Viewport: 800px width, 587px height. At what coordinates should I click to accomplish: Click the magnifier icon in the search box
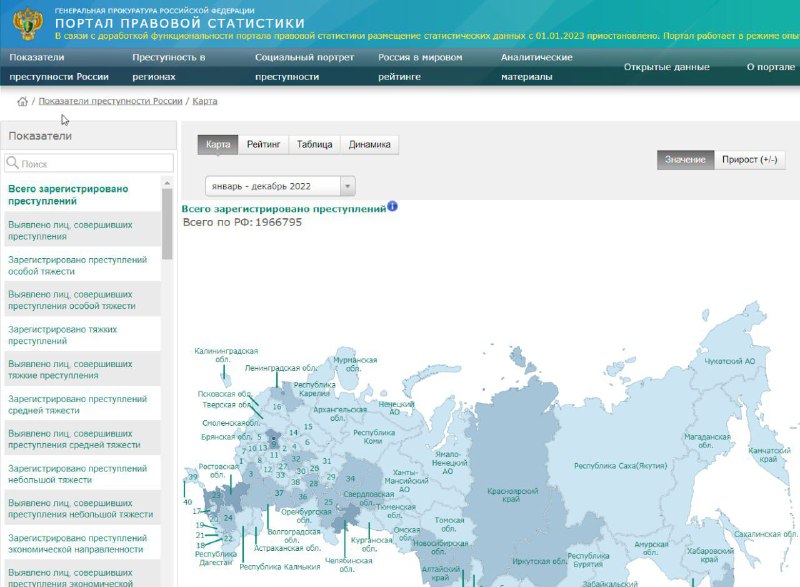12,163
